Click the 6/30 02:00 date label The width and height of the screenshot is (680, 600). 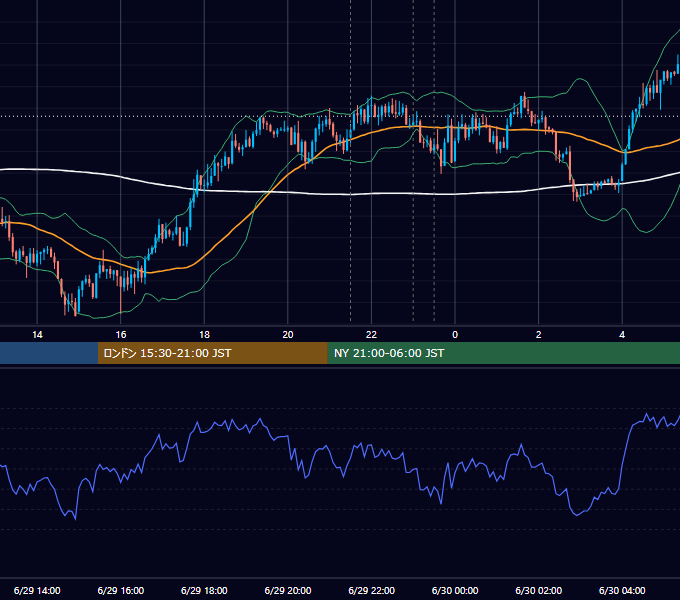click(x=539, y=590)
